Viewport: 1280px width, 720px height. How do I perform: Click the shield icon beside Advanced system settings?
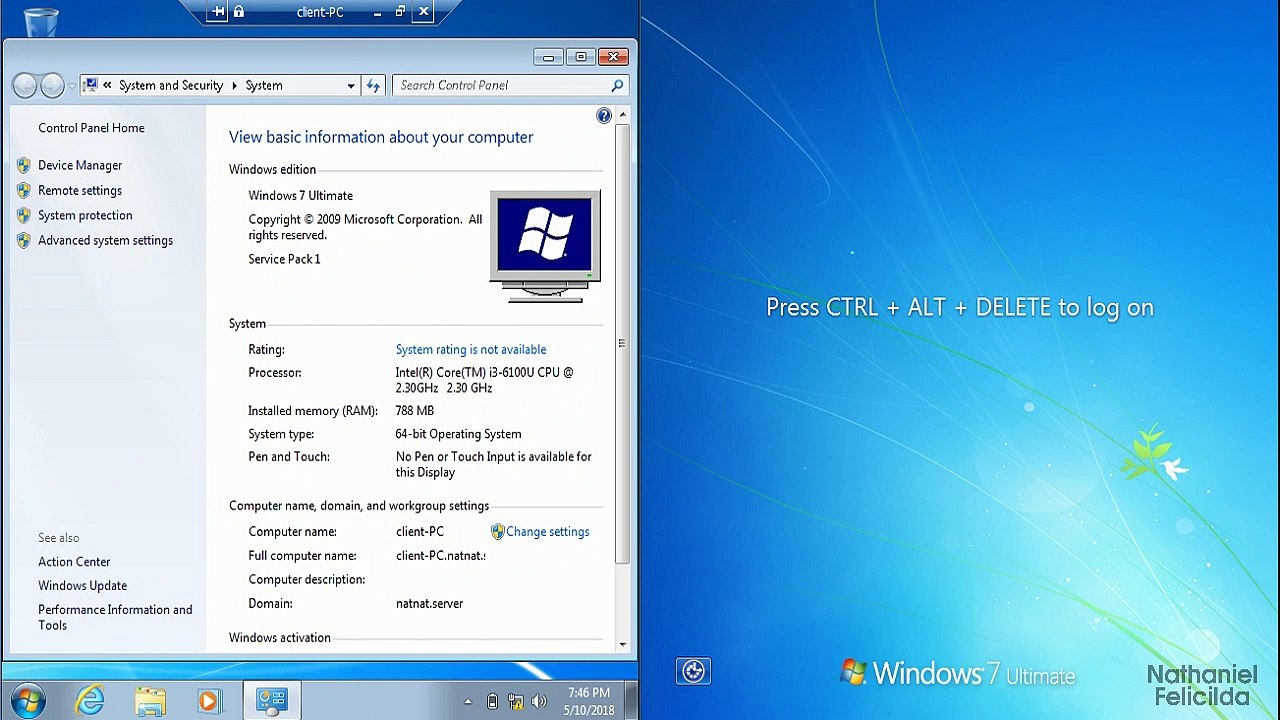point(24,240)
